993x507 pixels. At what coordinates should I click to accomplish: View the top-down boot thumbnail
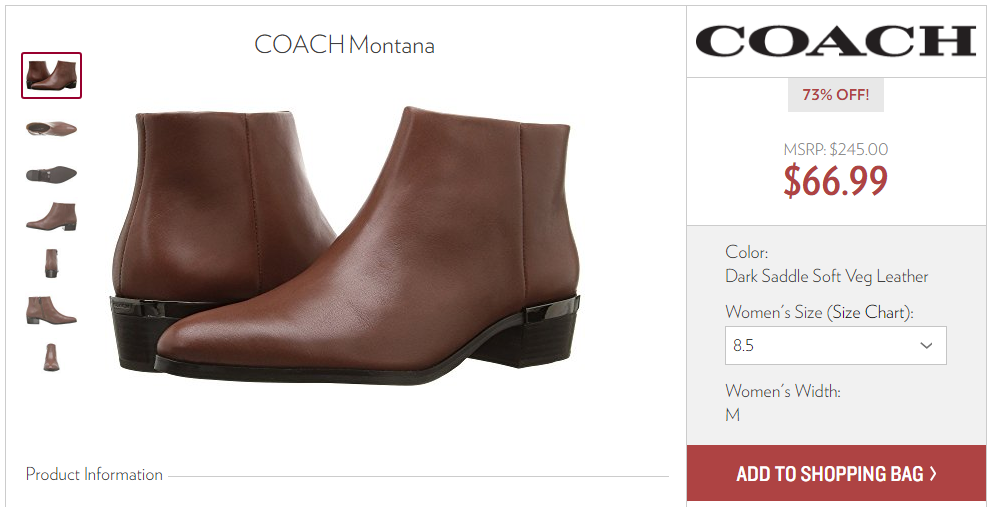click(51, 128)
